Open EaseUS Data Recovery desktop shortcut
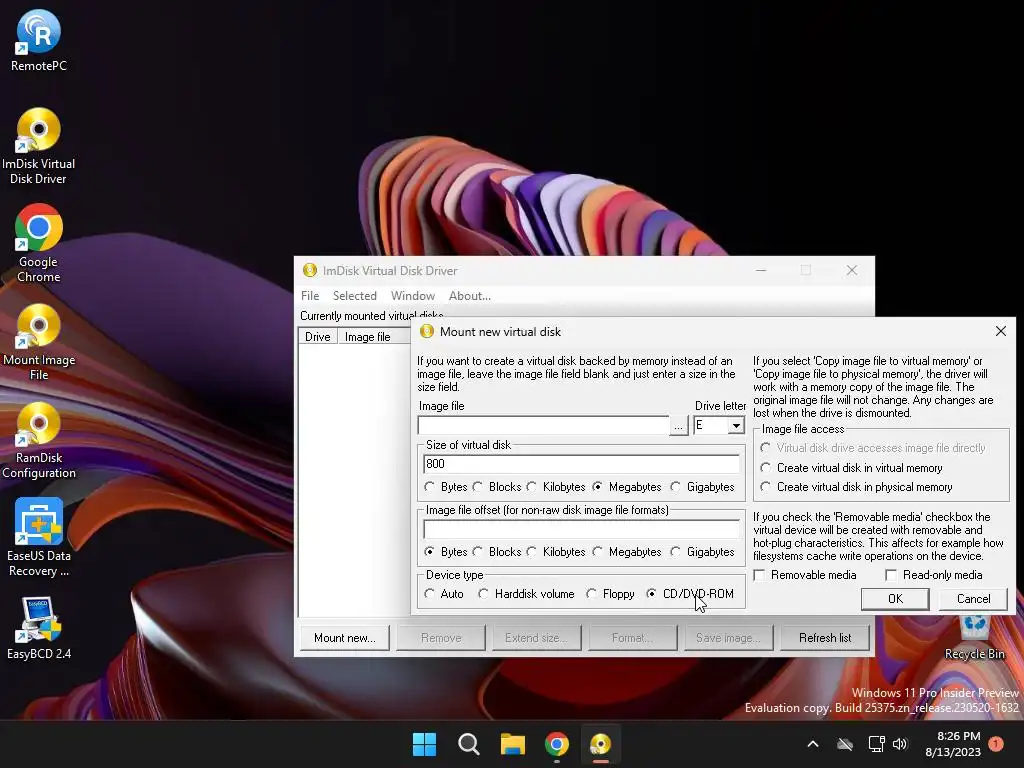 click(x=39, y=537)
